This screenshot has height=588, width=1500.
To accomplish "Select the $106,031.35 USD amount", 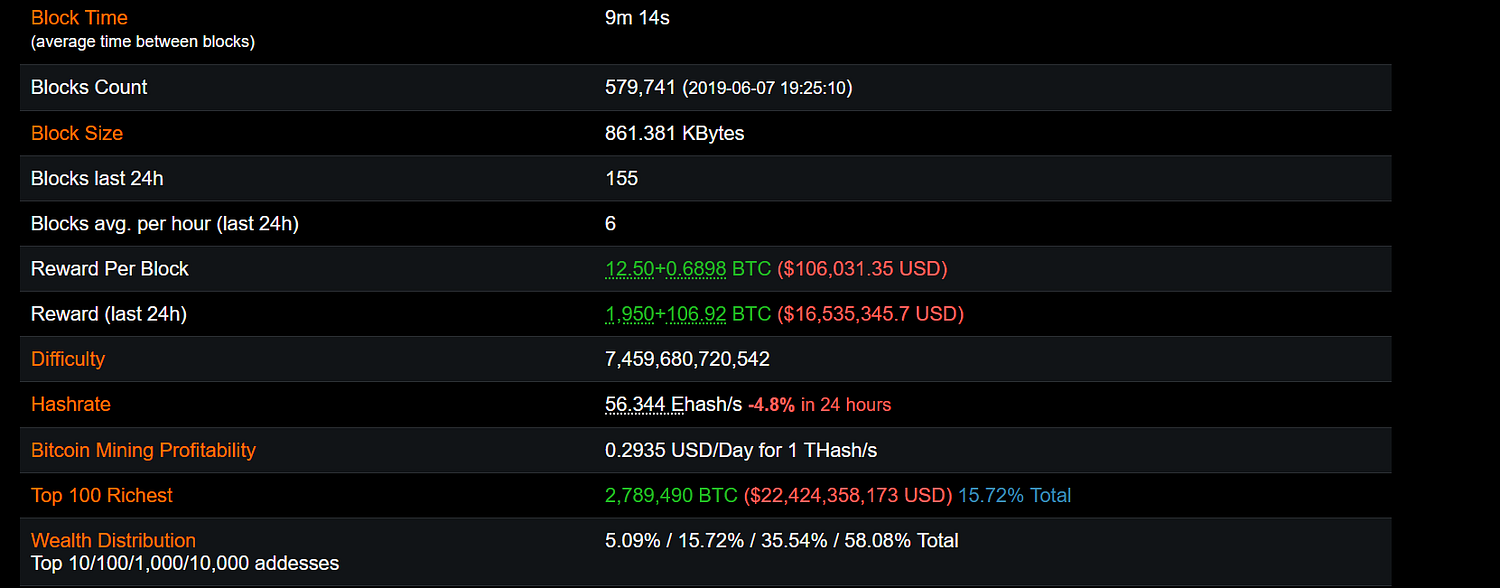I will pyautogui.click(x=862, y=269).
